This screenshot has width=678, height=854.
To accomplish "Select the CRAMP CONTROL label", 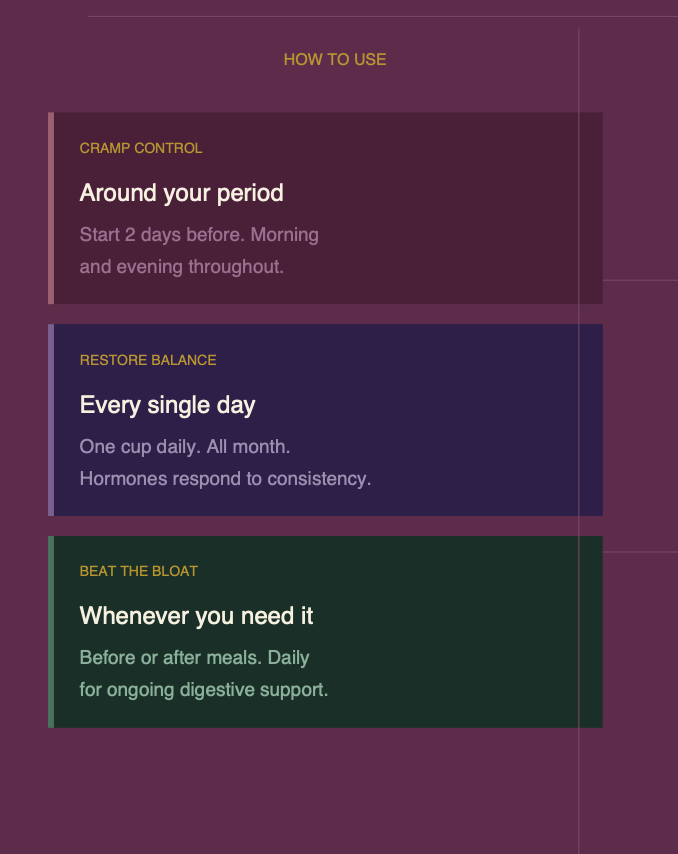I will [x=141, y=148].
